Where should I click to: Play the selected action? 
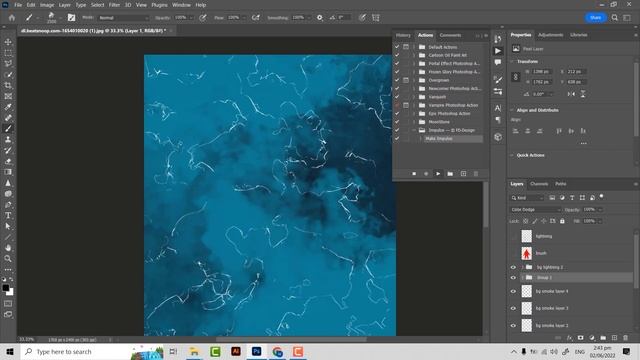pyautogui.click(x=438, y=174)
